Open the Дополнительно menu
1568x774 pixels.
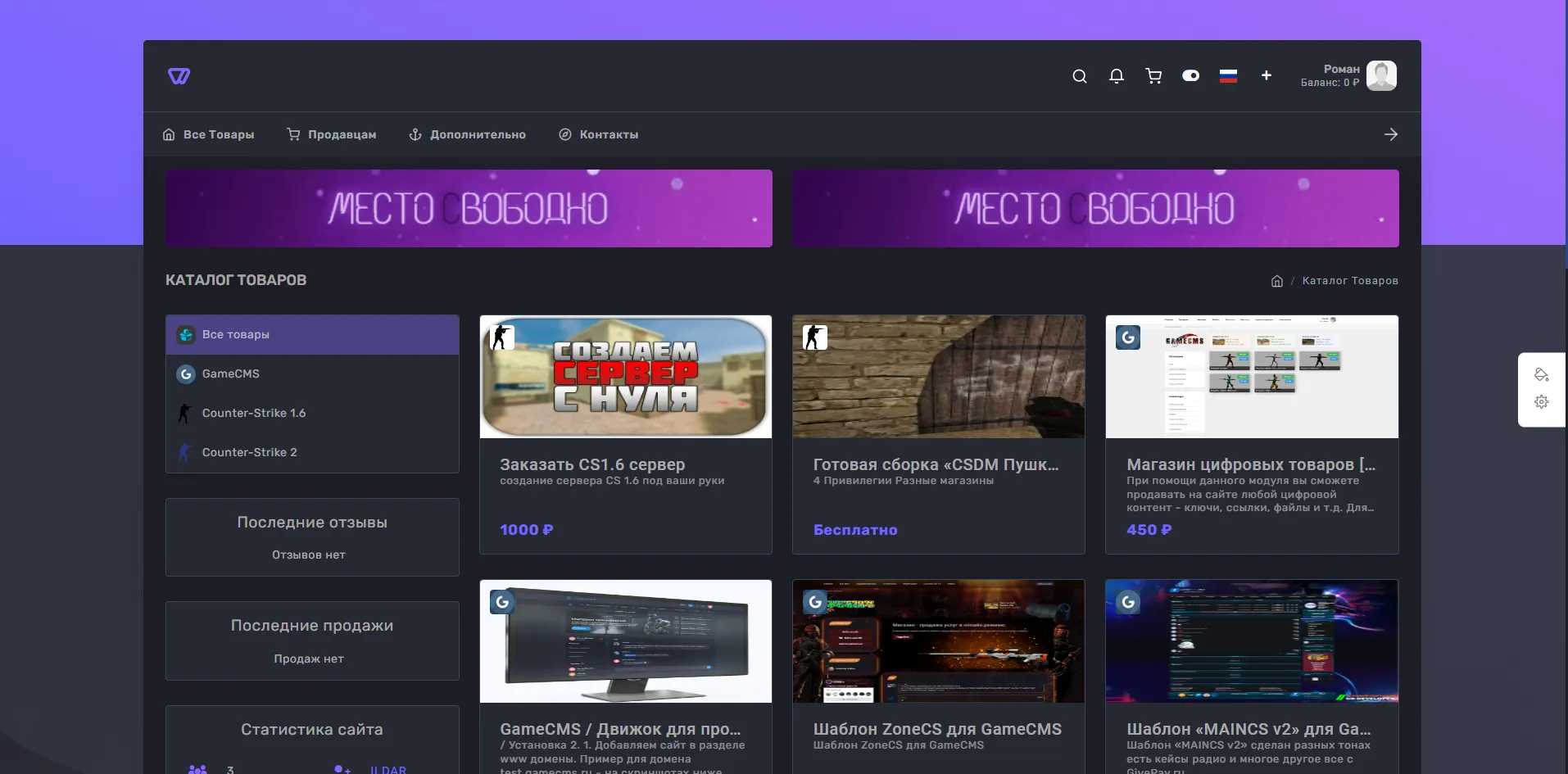tap(468, 134)
